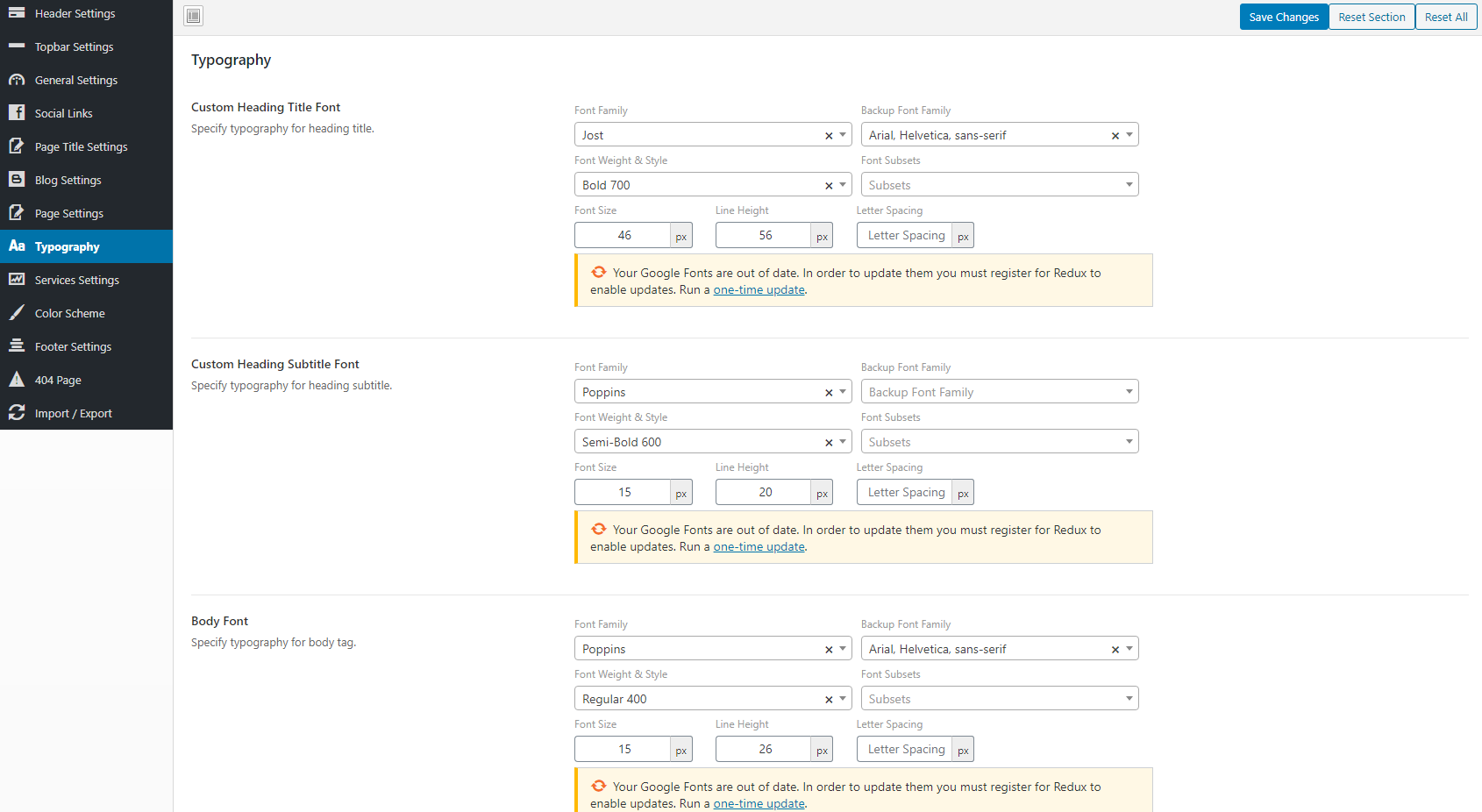Screen dimensions: 1482x812
Task: Click the Footer Settings icon
Action: [x=17, y=345]
